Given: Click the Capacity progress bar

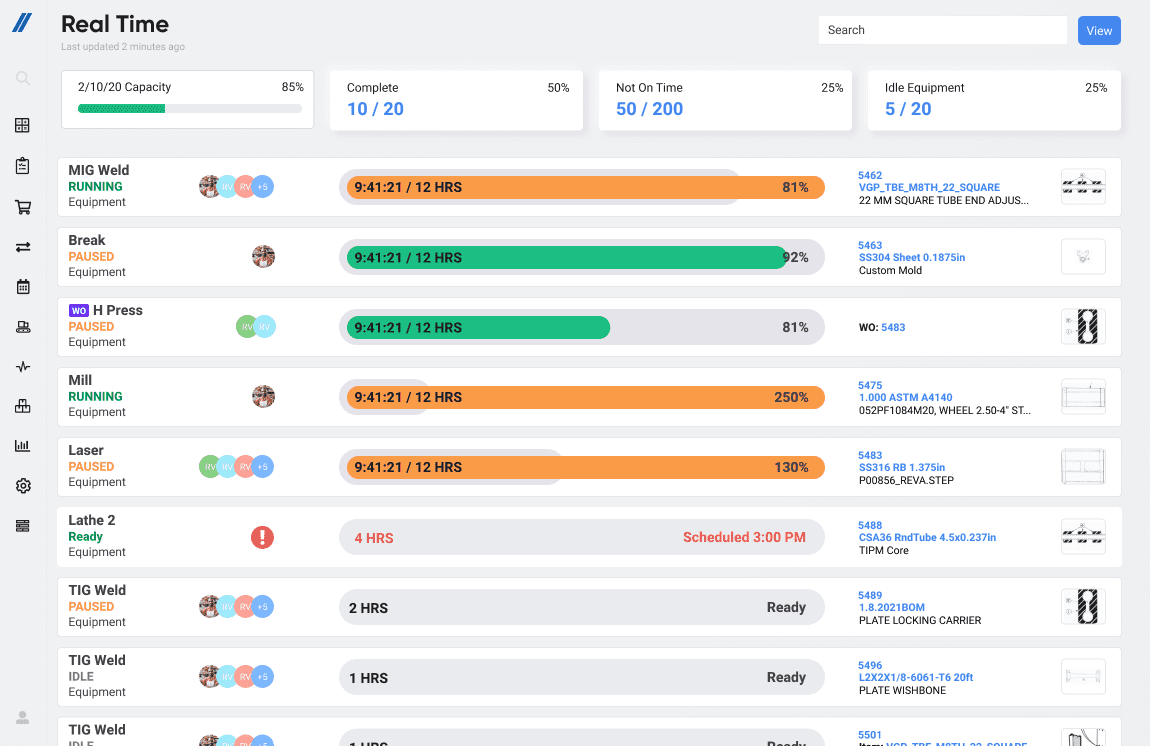Looking at the screenshot, I should (187, 108).
